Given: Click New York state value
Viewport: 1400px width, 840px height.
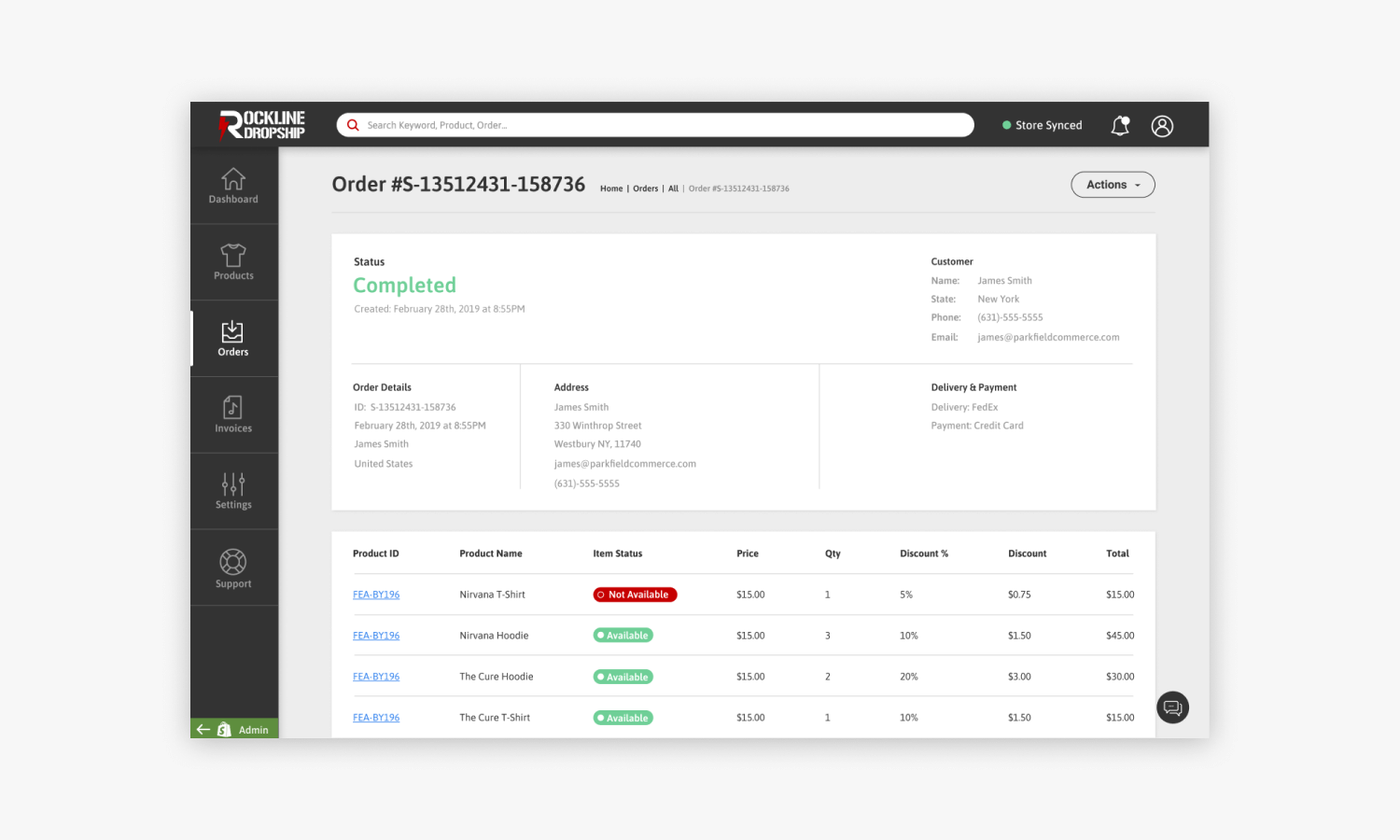Looking at the screenshot, I should (x=998, y=299).
